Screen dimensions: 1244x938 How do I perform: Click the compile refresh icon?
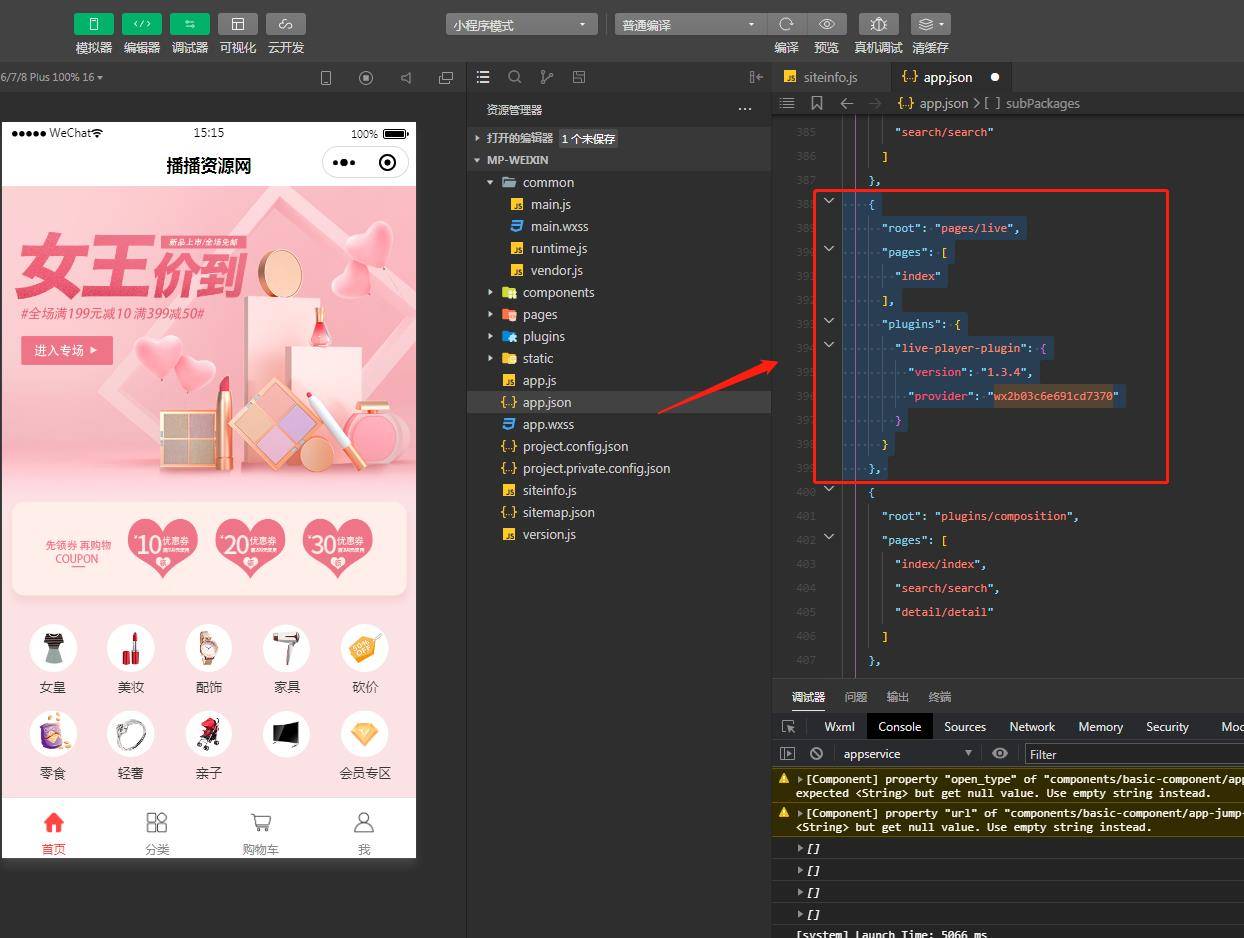pyautogui.click(x=786, y=24)
